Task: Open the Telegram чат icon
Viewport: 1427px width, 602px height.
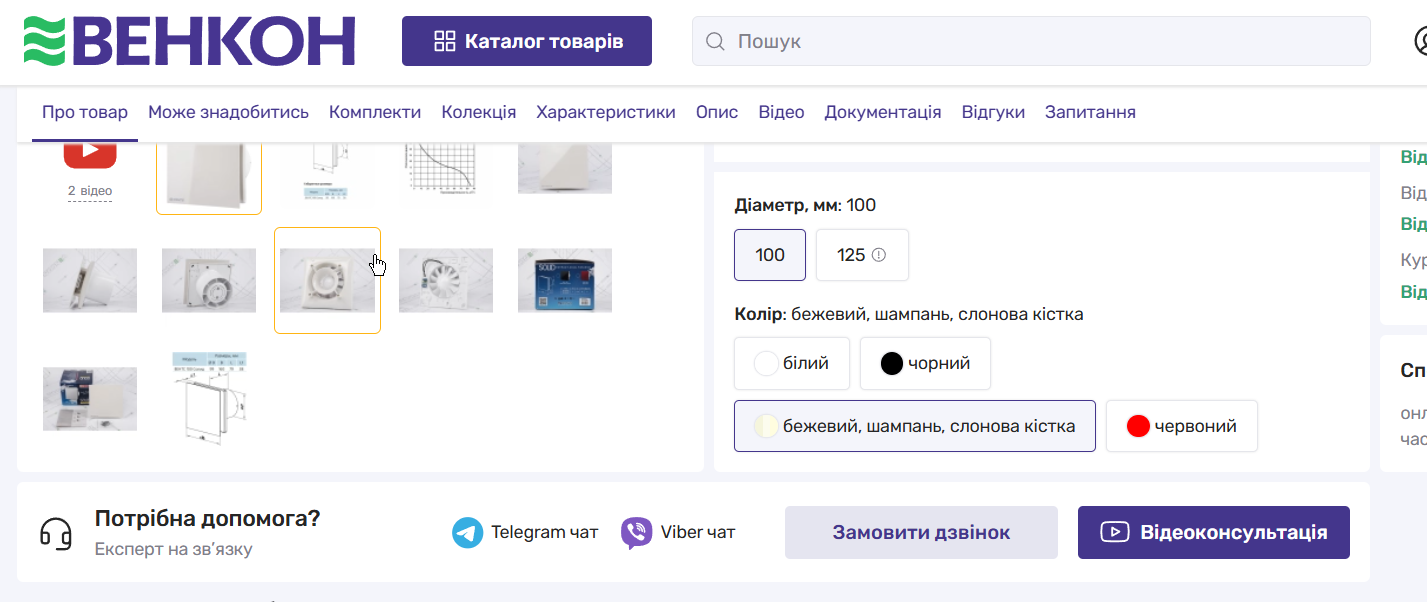Action: tap(467, 532)
